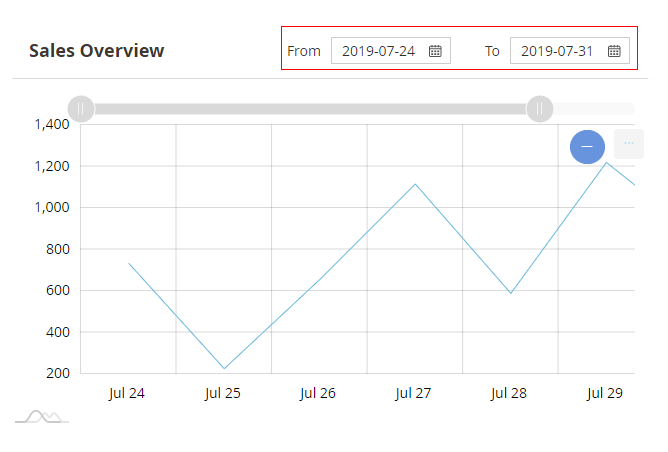Click the blue zoom-out minus button
Viewport: 668px width, 452px height.
(587, 147)
